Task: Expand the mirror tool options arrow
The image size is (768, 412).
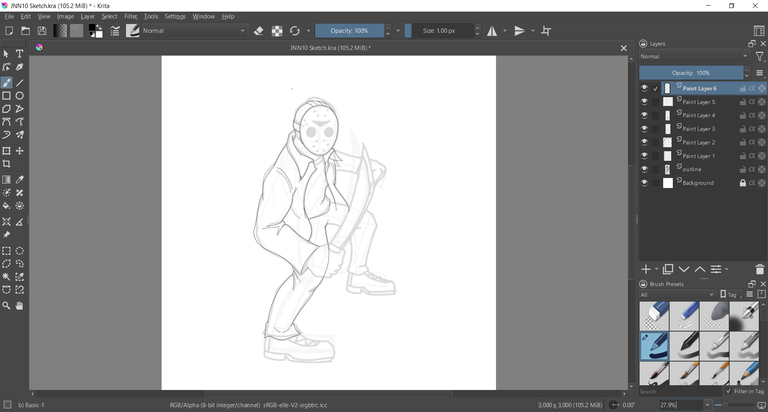Action: click(505, 31)
